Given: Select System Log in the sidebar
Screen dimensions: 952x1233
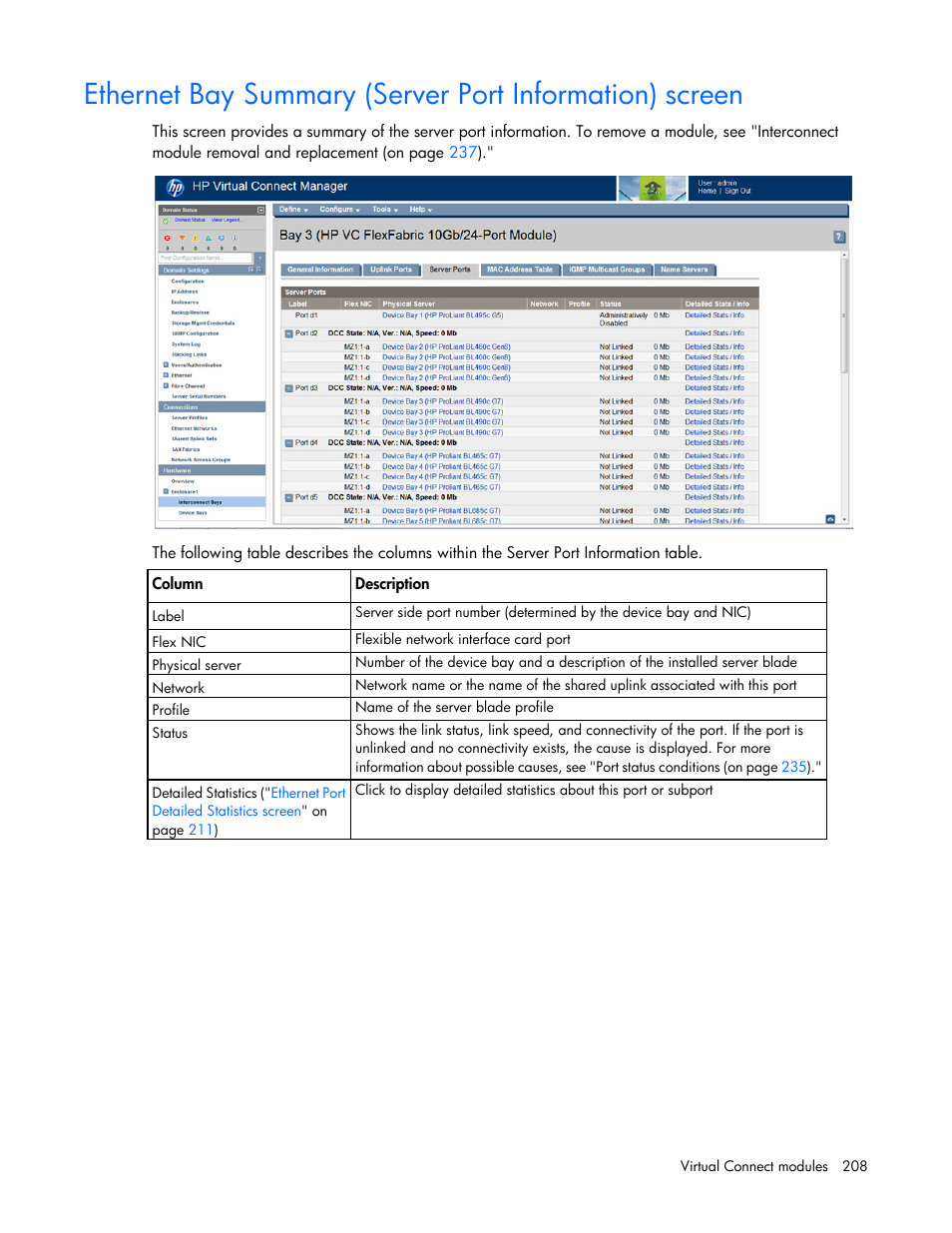Looking at the screenshot, I should (x=186, y=344).
